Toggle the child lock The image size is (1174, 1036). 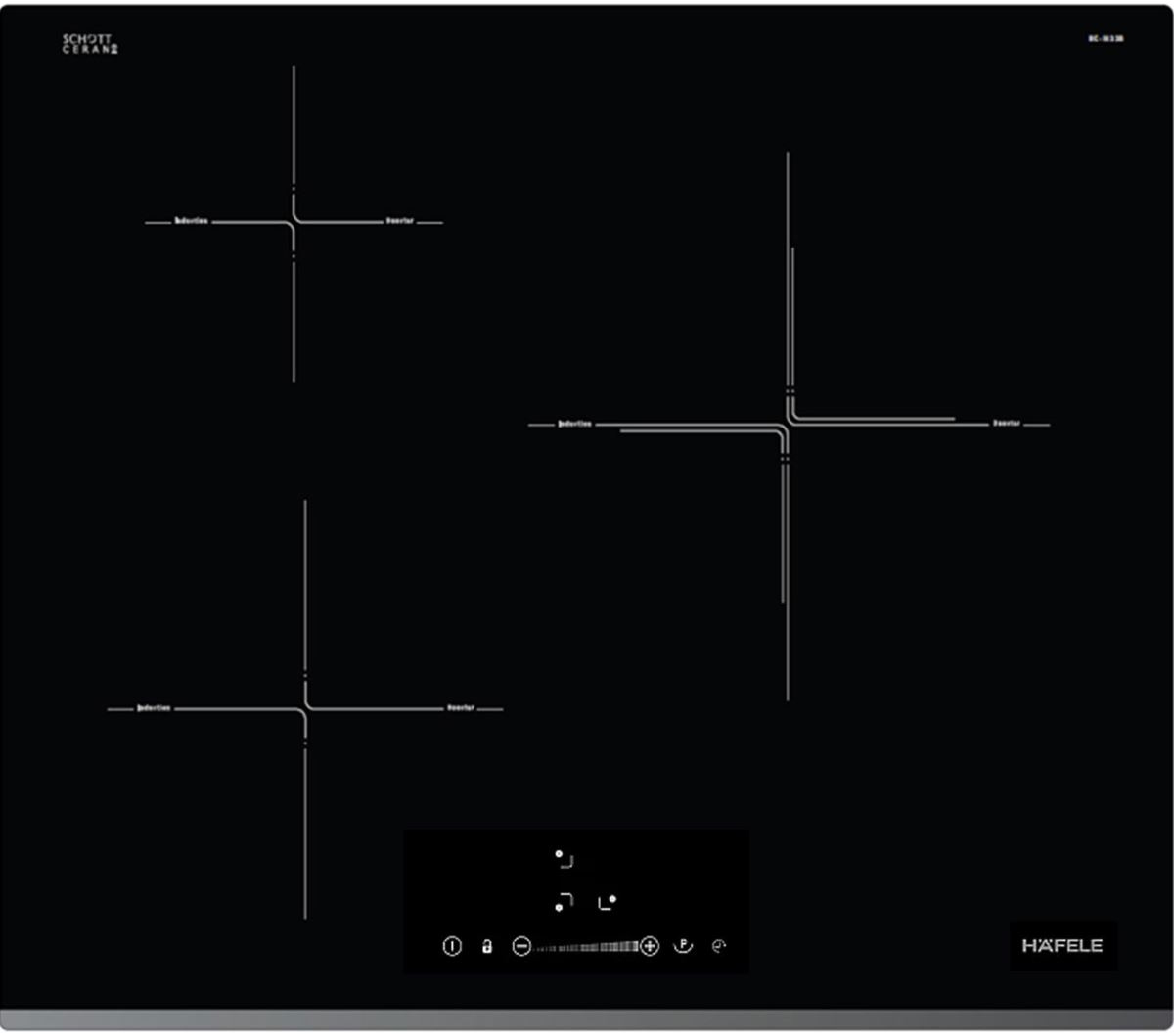[x=486, y=947]
